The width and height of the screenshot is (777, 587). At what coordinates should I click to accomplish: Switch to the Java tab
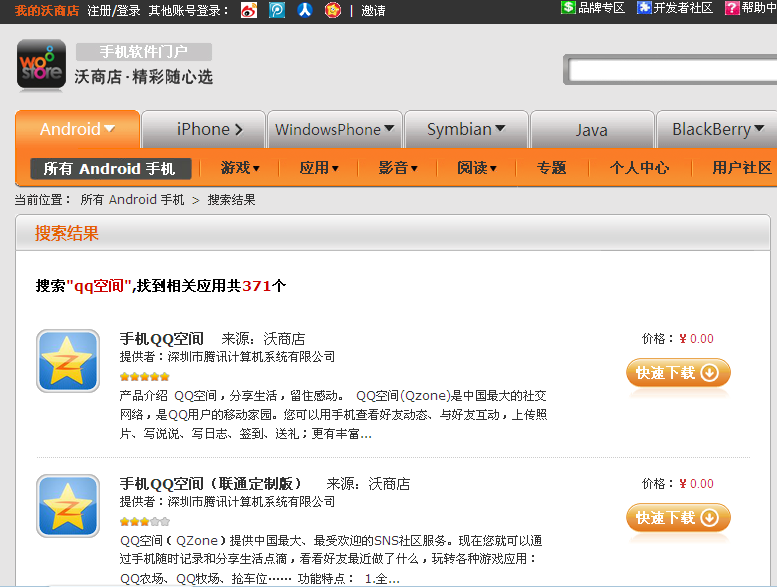592,130
